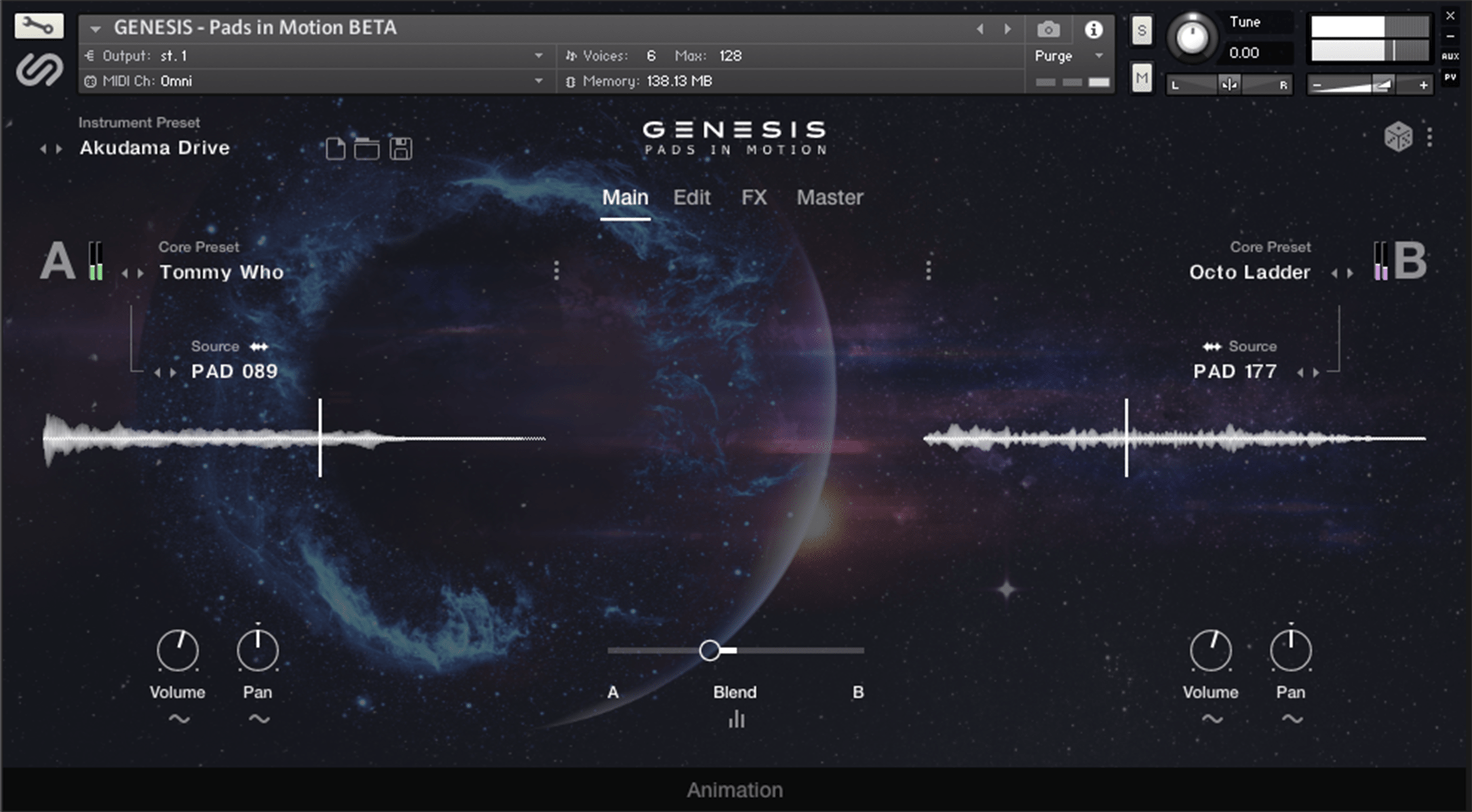Click the wrench edit-mode icon
The image size is (1472, 812).
click(39, 26)
